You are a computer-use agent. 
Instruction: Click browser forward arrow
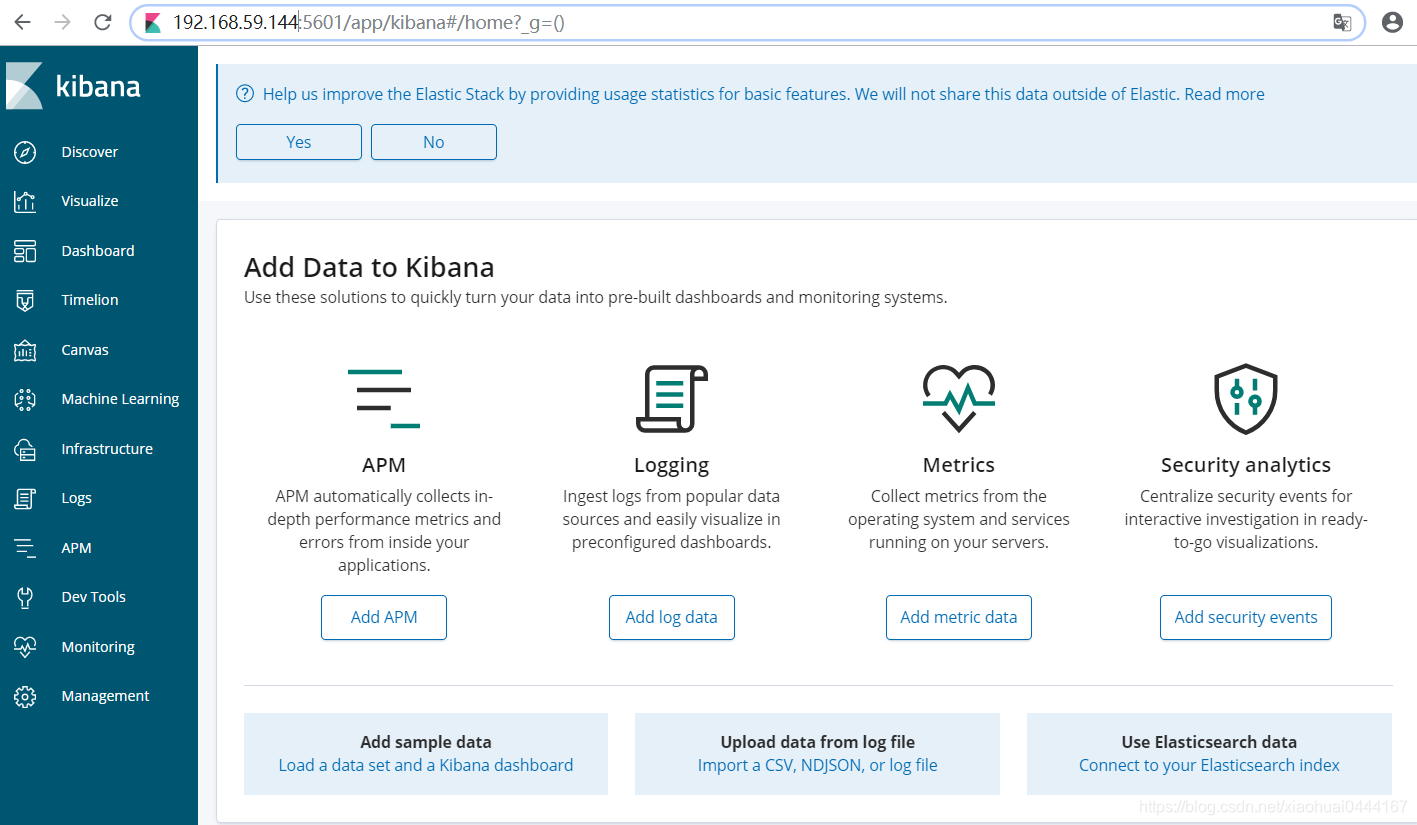click(62, 22)
